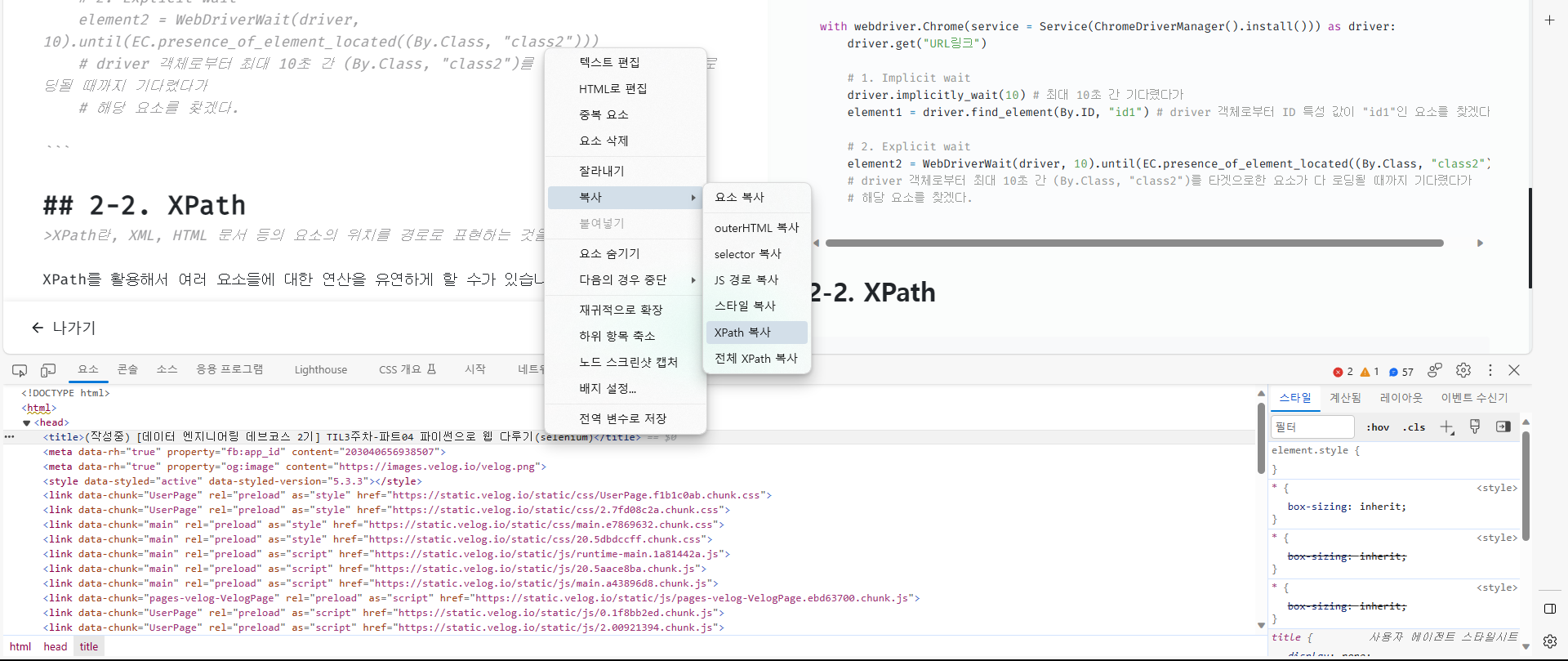Screen dimensions: 1568x661
Task: Click the sidebar layout panel icon
Action: (x=1550, y=609)
